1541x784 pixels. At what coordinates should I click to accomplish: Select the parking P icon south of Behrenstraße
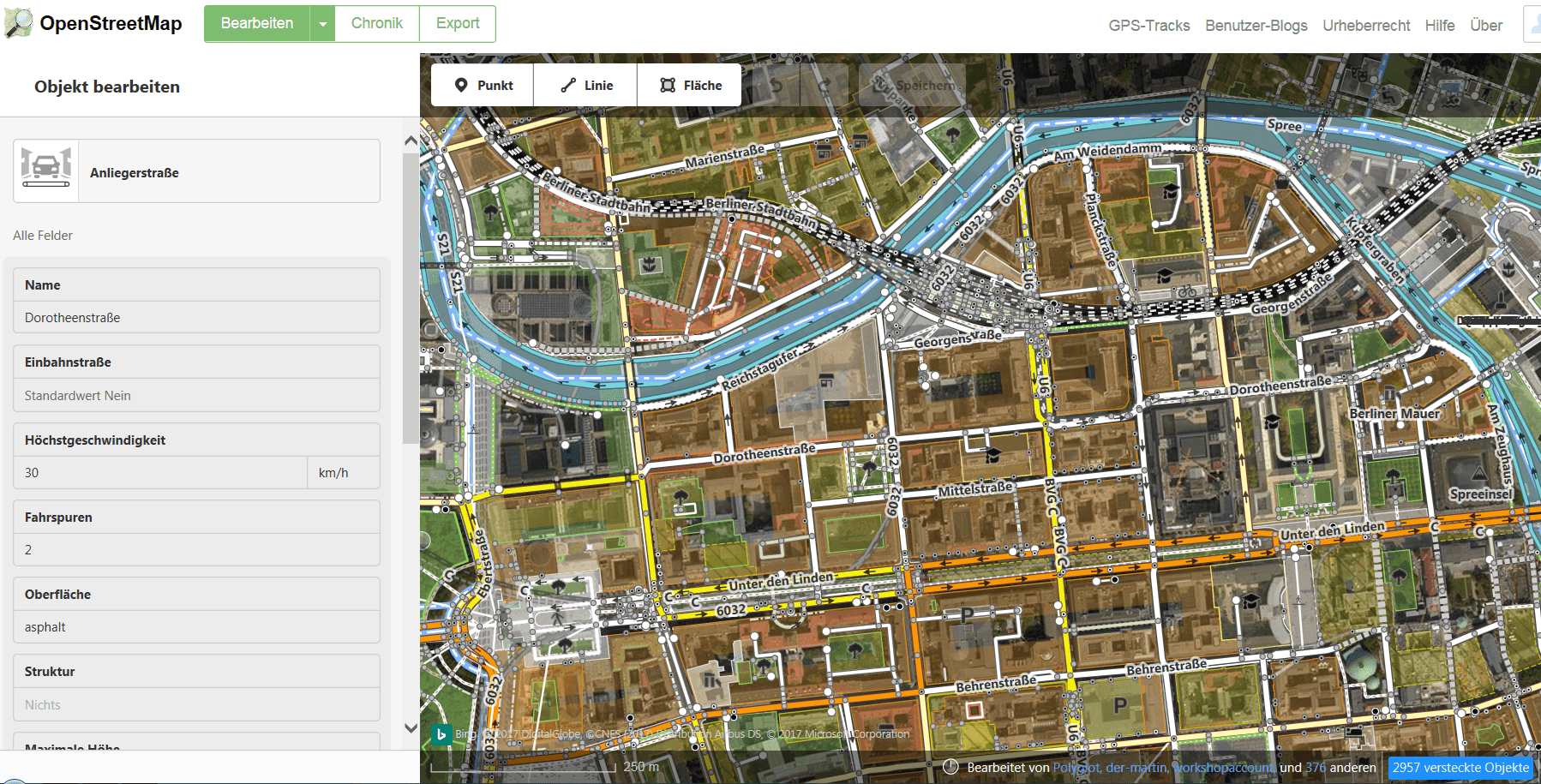[1120, 705]
